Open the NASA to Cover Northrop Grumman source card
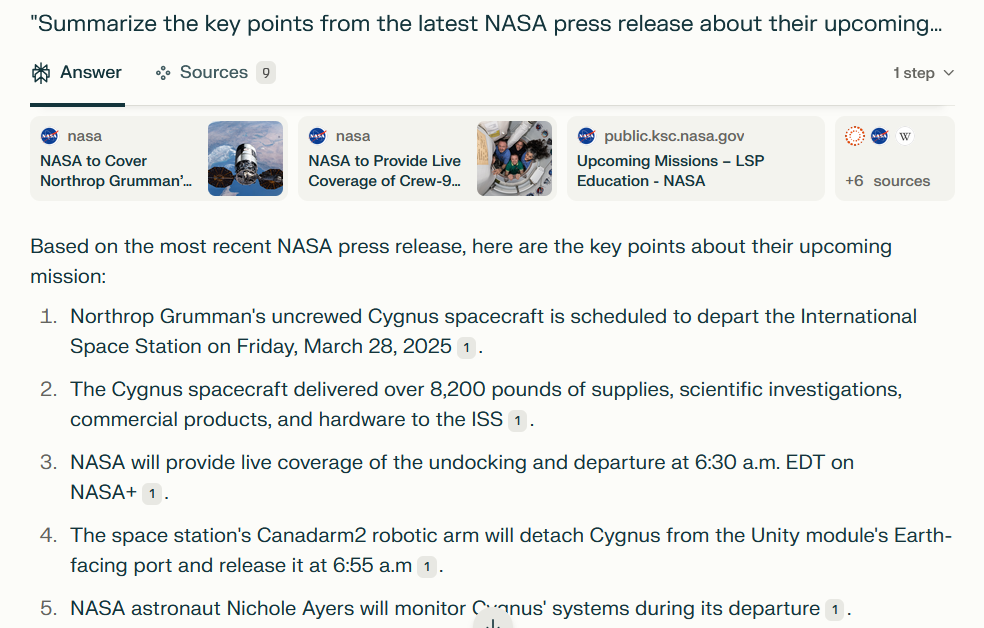Screen dimensions: 984x628 pos(118,170)
